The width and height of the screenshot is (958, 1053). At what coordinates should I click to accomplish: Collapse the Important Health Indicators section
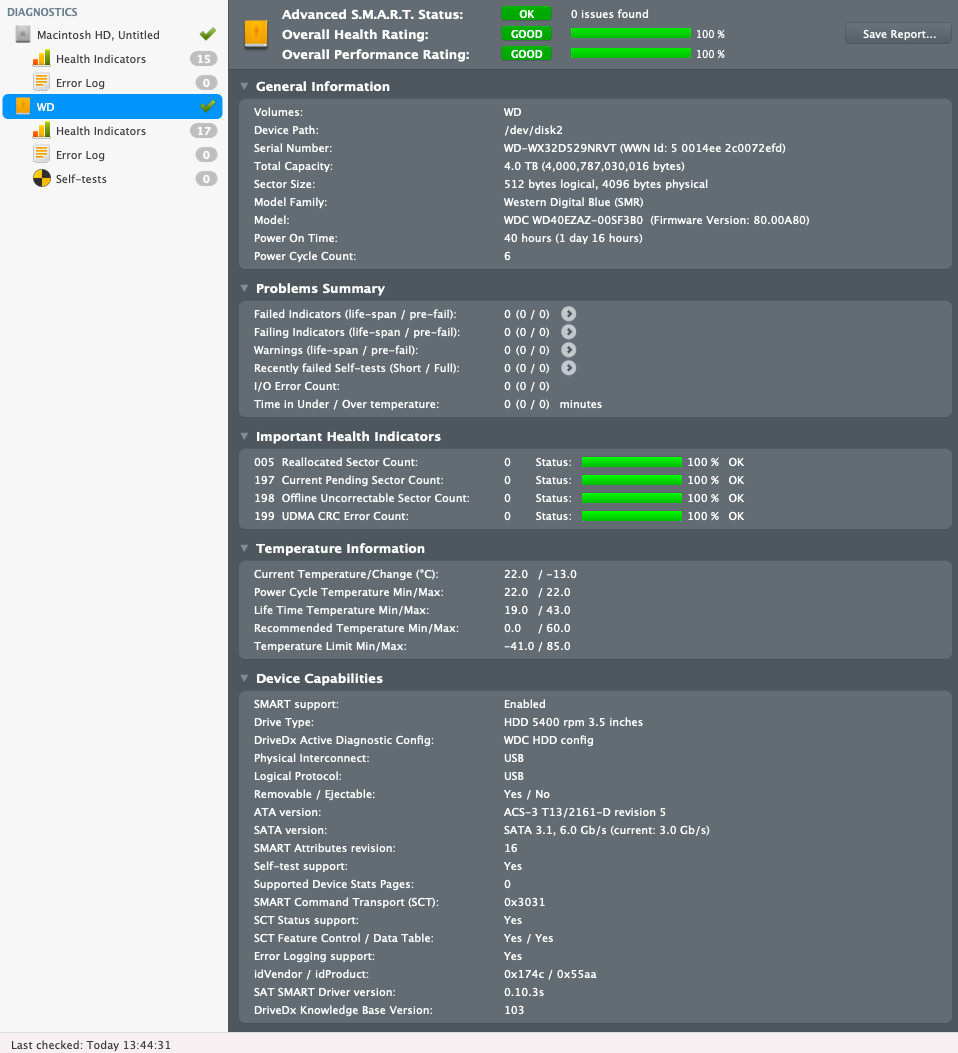click(x=244, y=437)
